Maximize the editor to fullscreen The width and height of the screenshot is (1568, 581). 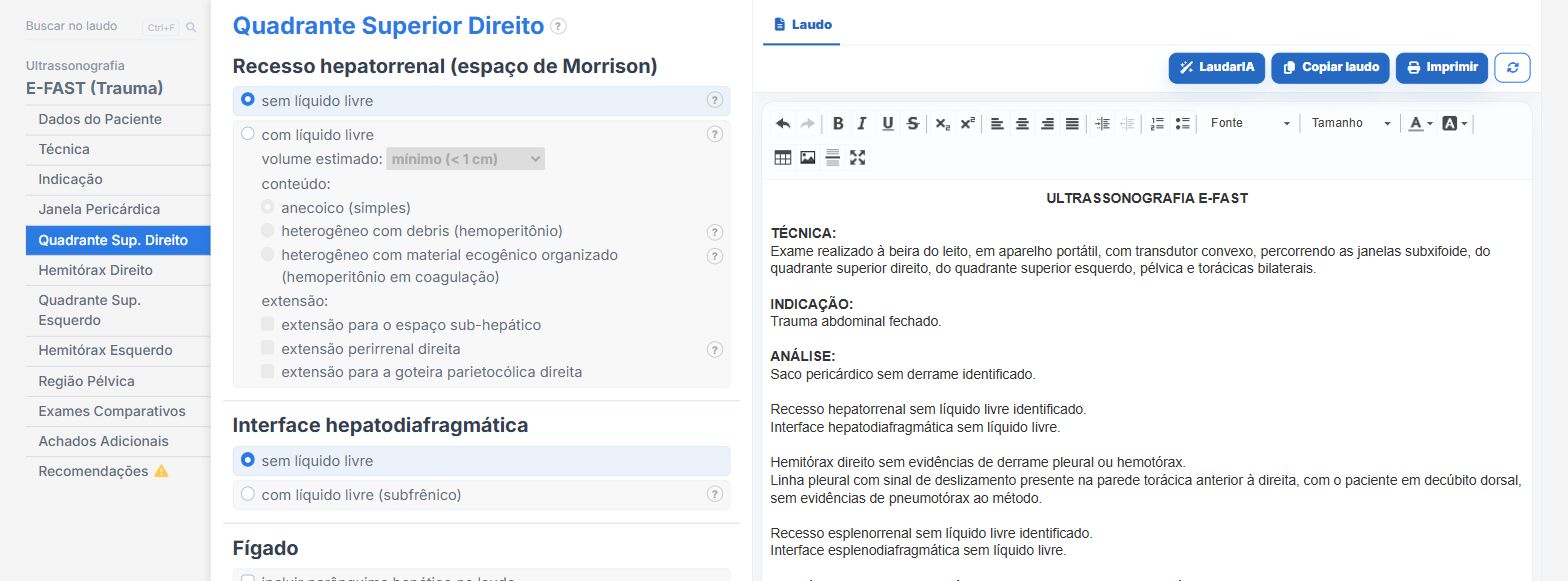(x=857, y=157)
